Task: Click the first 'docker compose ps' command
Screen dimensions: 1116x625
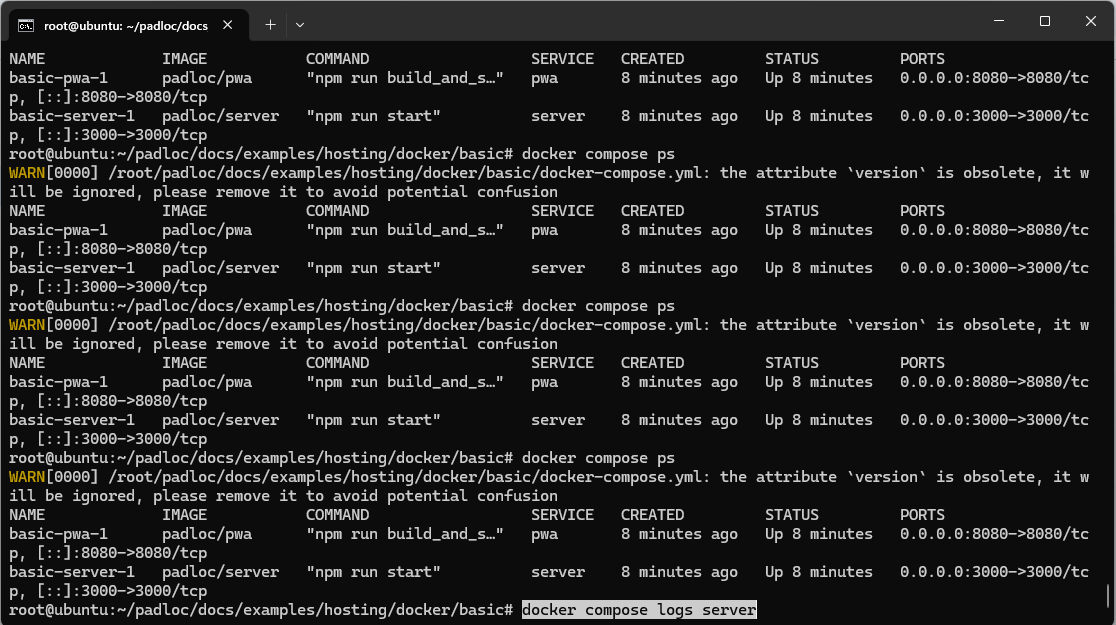Action: [599, 154]
